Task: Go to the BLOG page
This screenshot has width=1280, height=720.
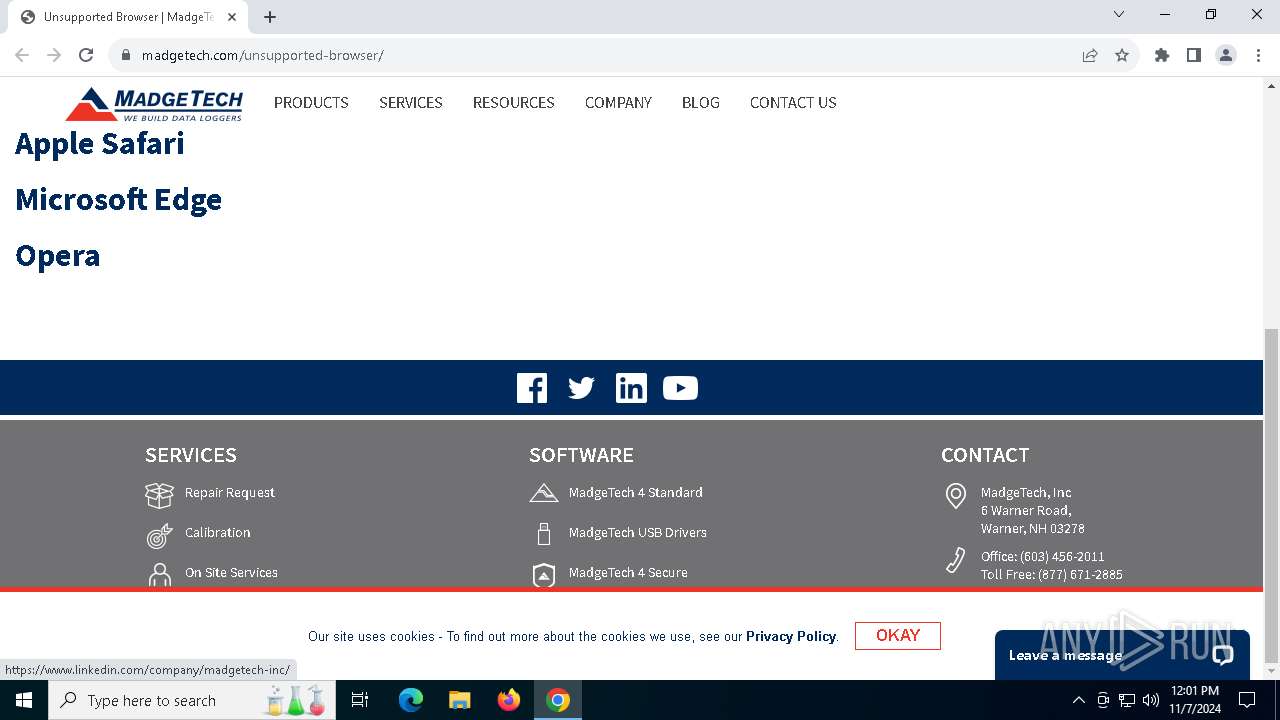Action: coord(701,102)
